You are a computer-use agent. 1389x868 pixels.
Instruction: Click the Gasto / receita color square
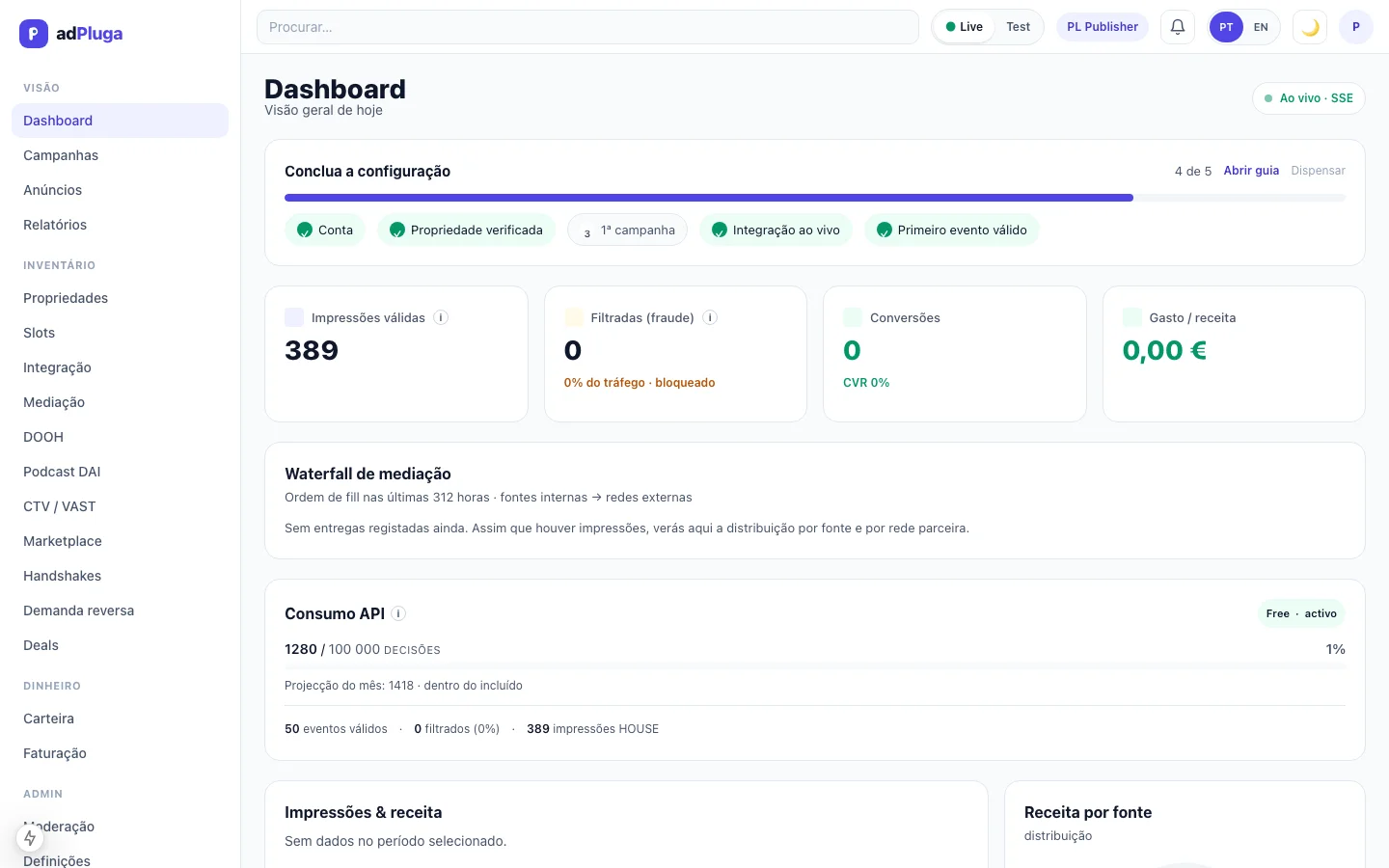[1132, 317]
